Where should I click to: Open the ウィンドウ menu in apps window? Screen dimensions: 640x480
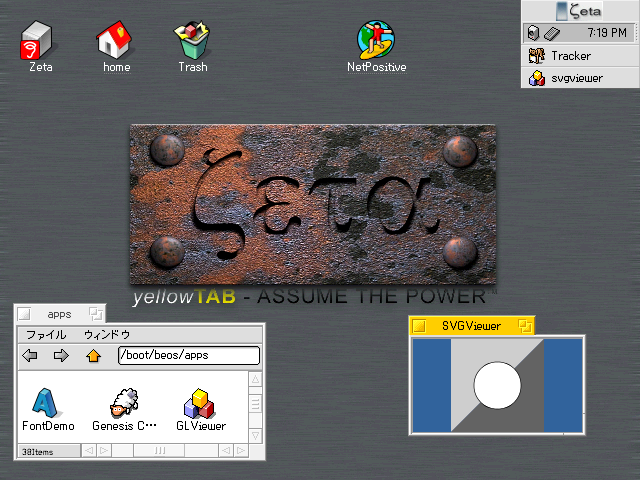coord(107,335)
